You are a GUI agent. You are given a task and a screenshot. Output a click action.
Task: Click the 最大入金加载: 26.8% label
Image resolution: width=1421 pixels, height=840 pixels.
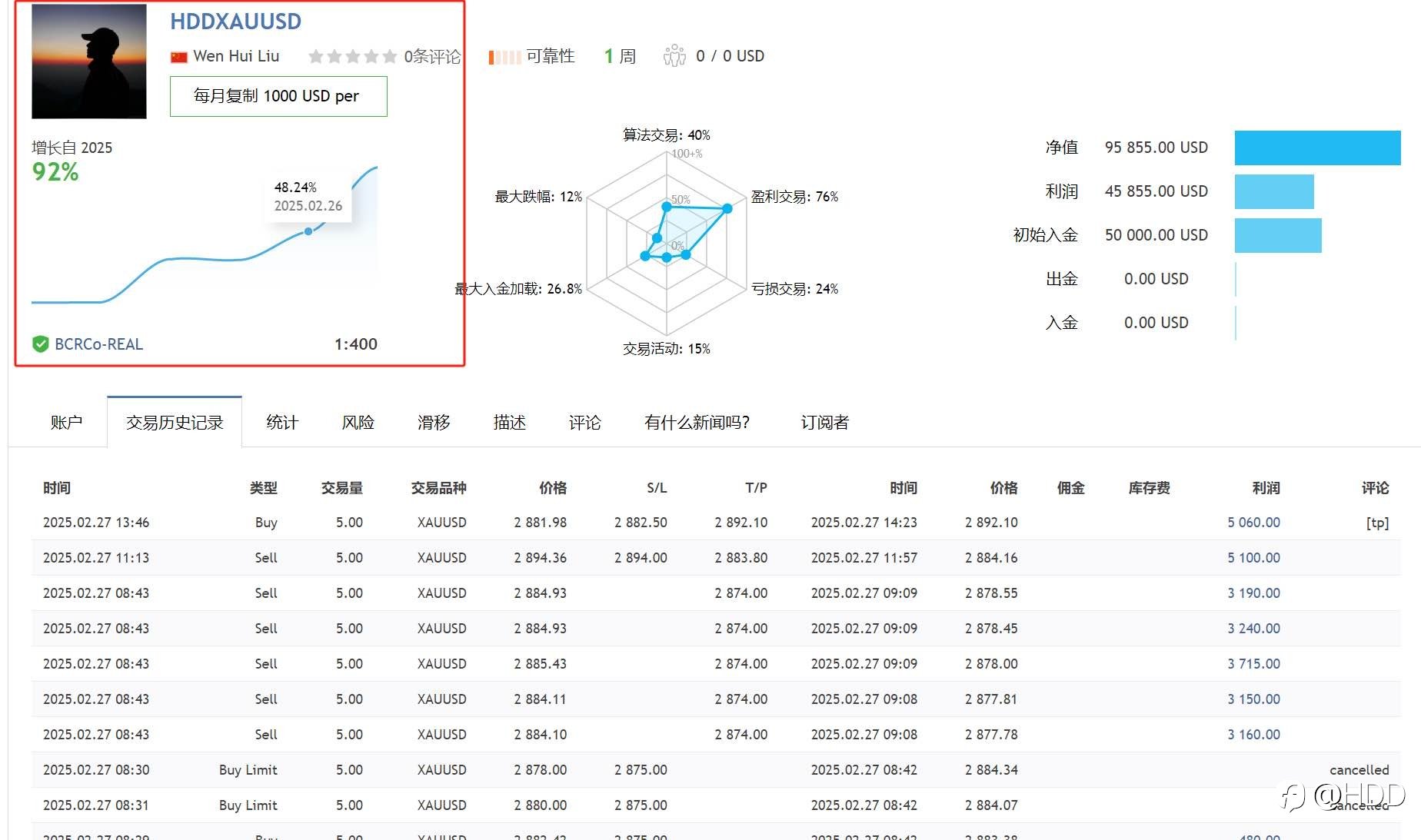click(518, 288)
